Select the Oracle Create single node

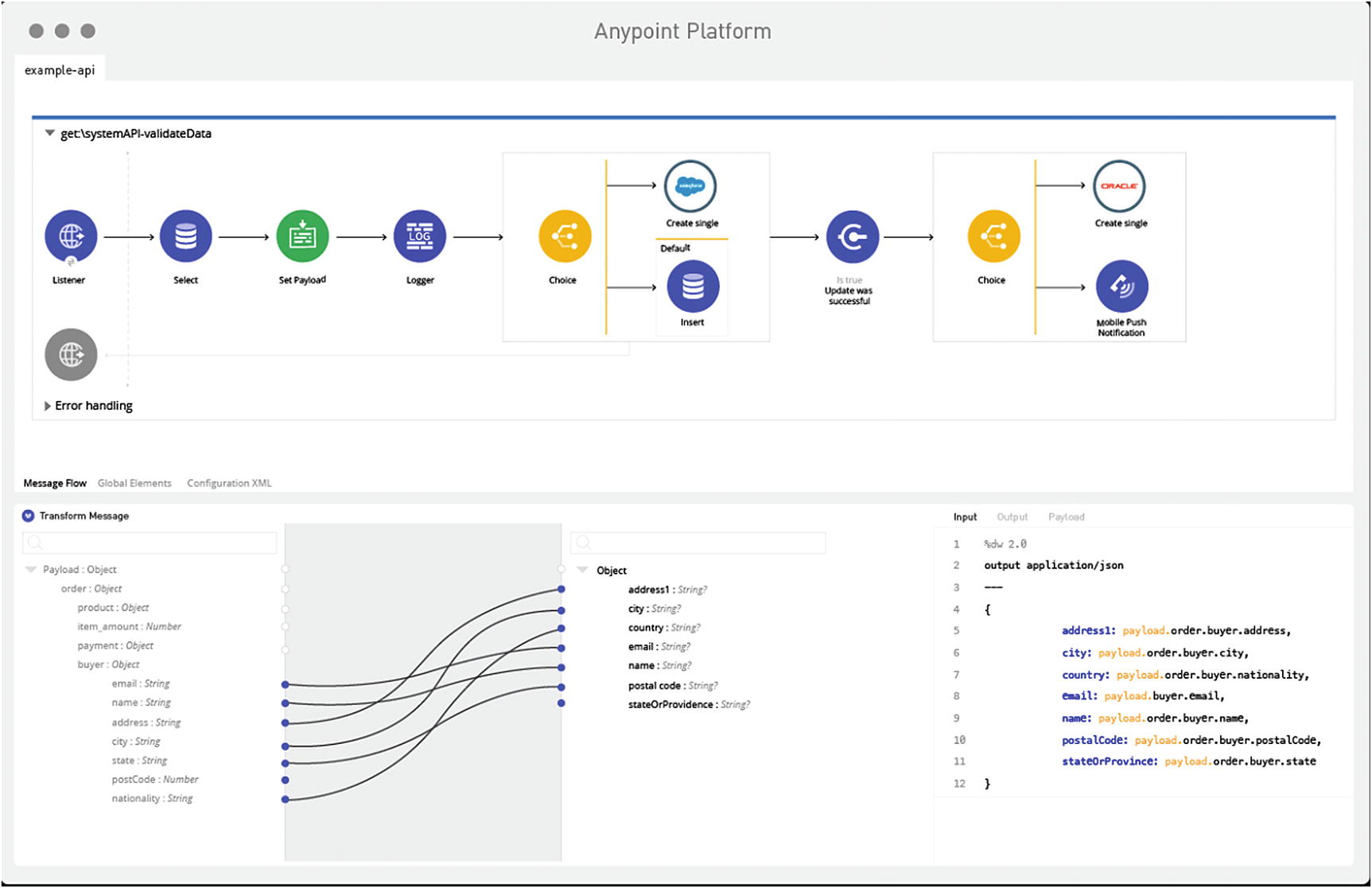[1119, 186]
